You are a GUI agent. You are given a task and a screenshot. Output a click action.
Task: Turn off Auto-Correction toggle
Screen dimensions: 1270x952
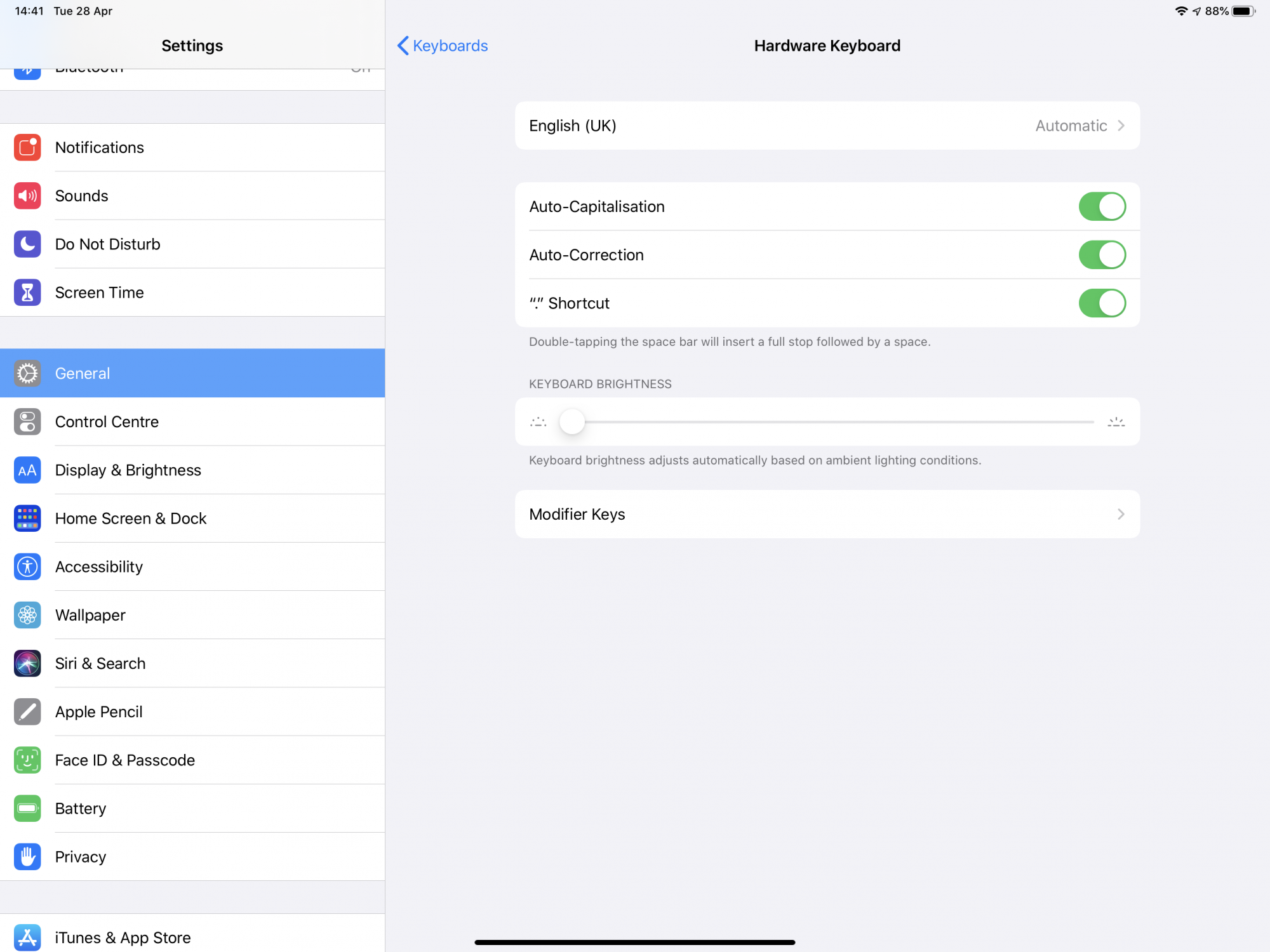point(1102,255)
